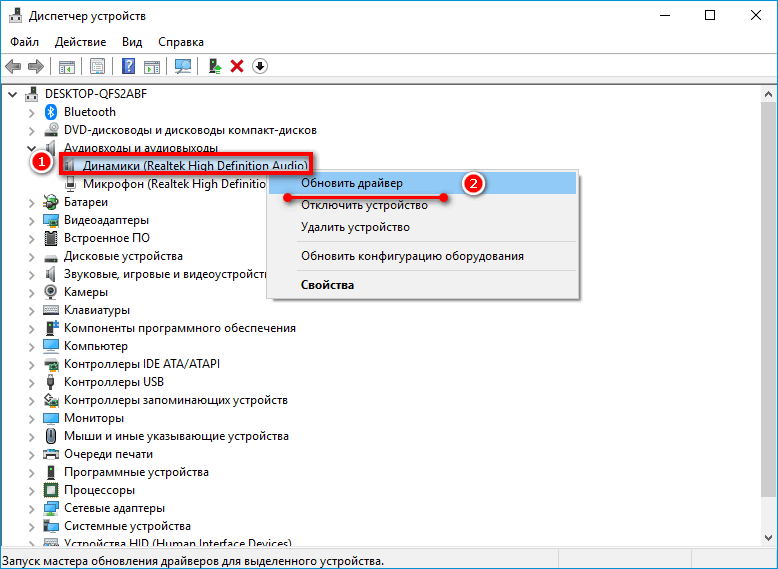This screenshot has width=778, height=569.
Task: Click the show/hide console tree icon
Action: coord(67,66)
